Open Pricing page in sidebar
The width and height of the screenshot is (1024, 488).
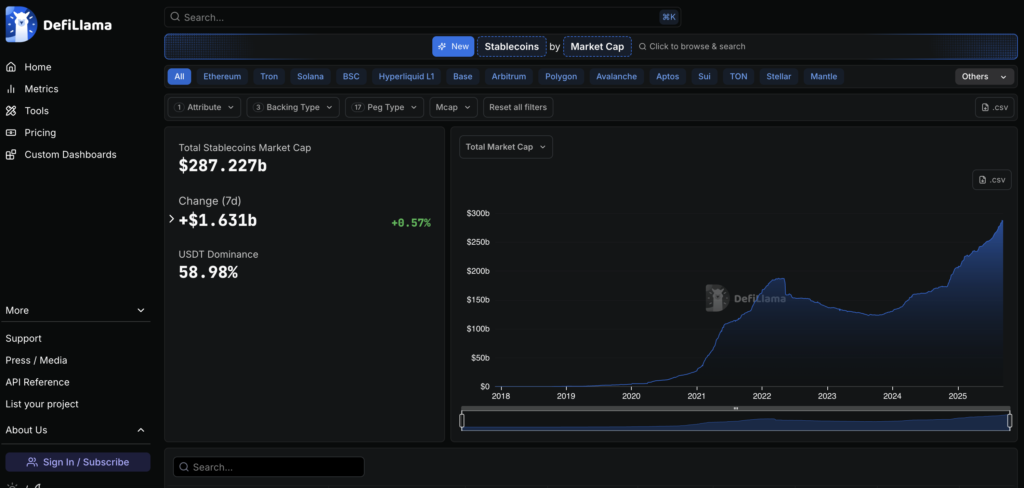tap(40, 133)
